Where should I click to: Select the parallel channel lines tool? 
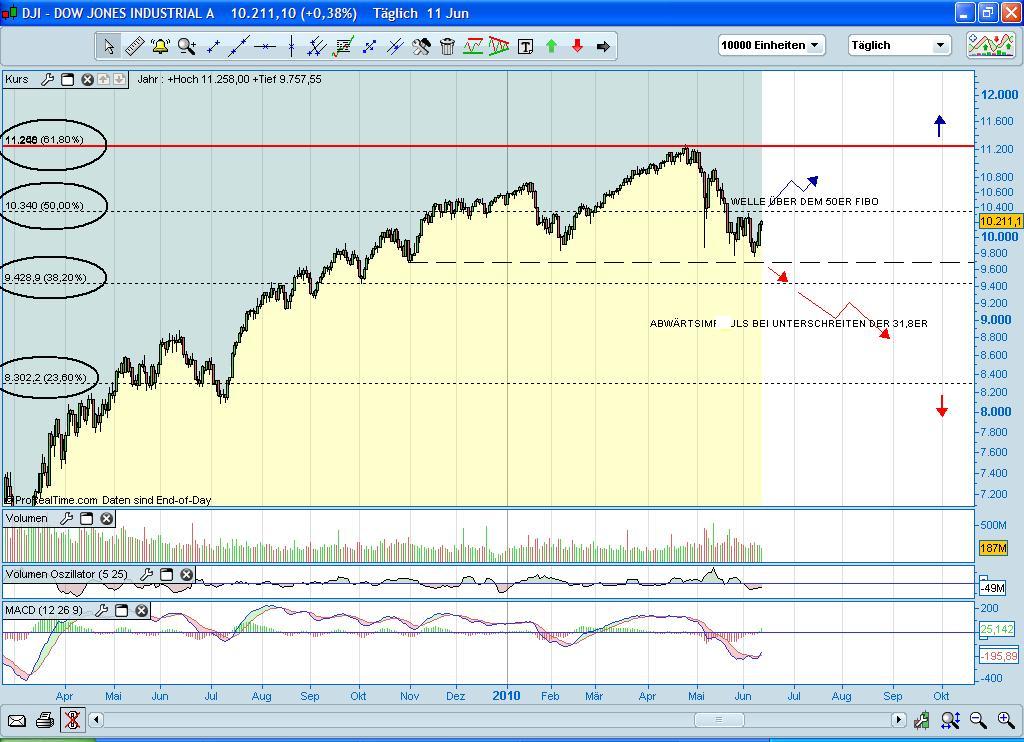317,46
